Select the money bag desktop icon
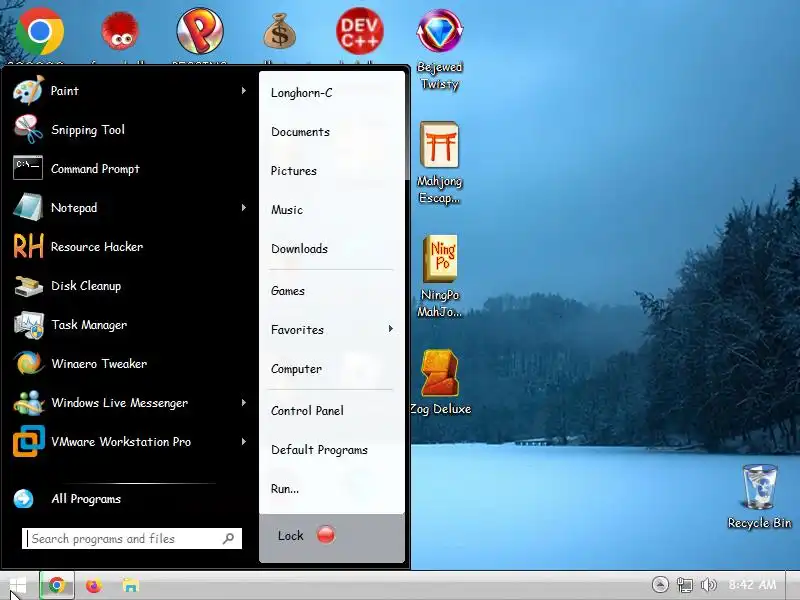 point(280,32)
